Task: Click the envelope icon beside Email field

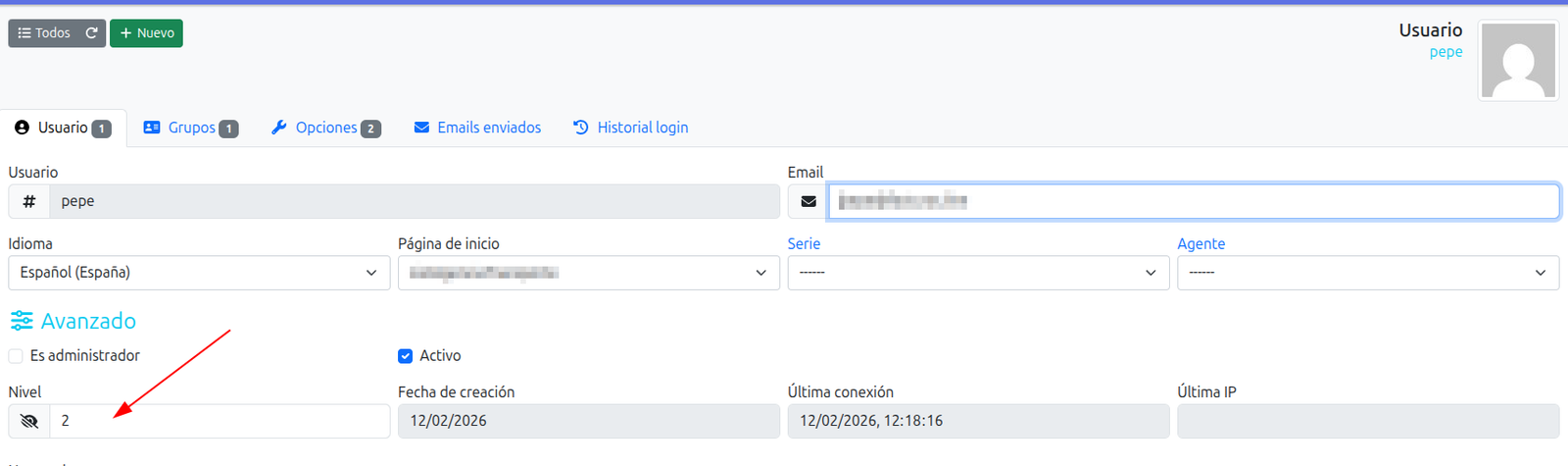Action: point(808,201)
